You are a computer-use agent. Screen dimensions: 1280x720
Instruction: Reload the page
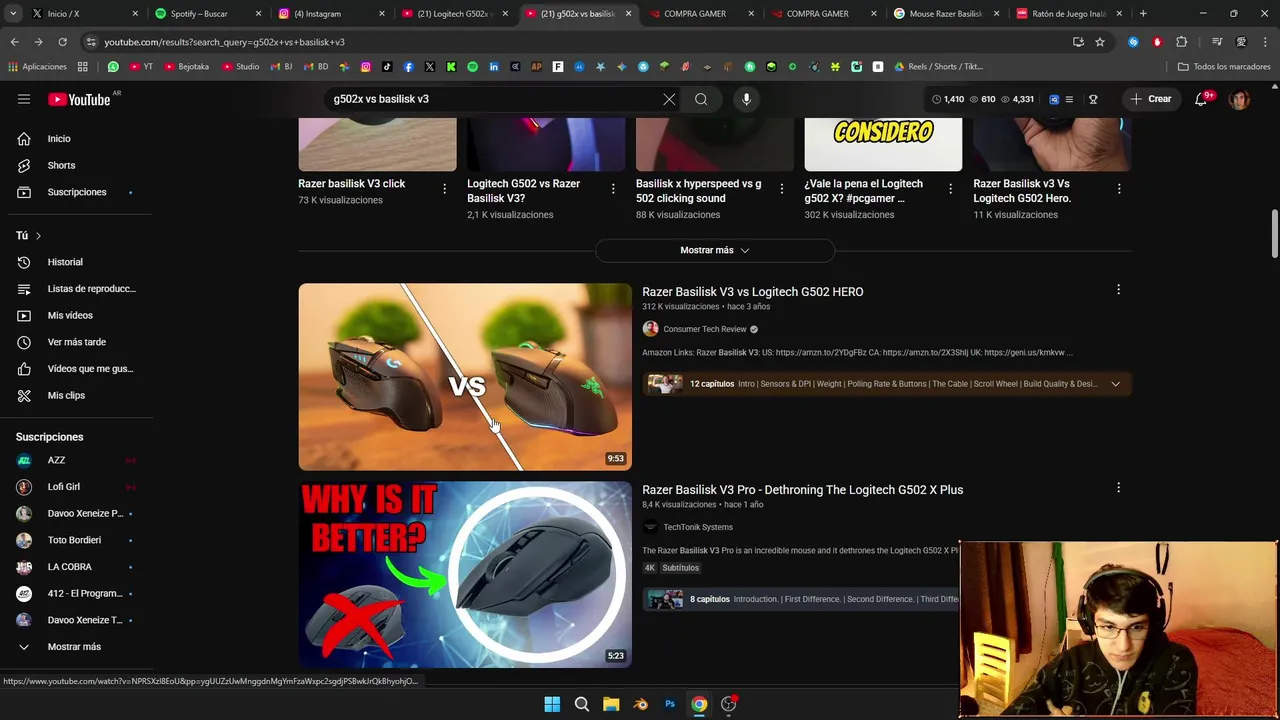tap(62, 42)
